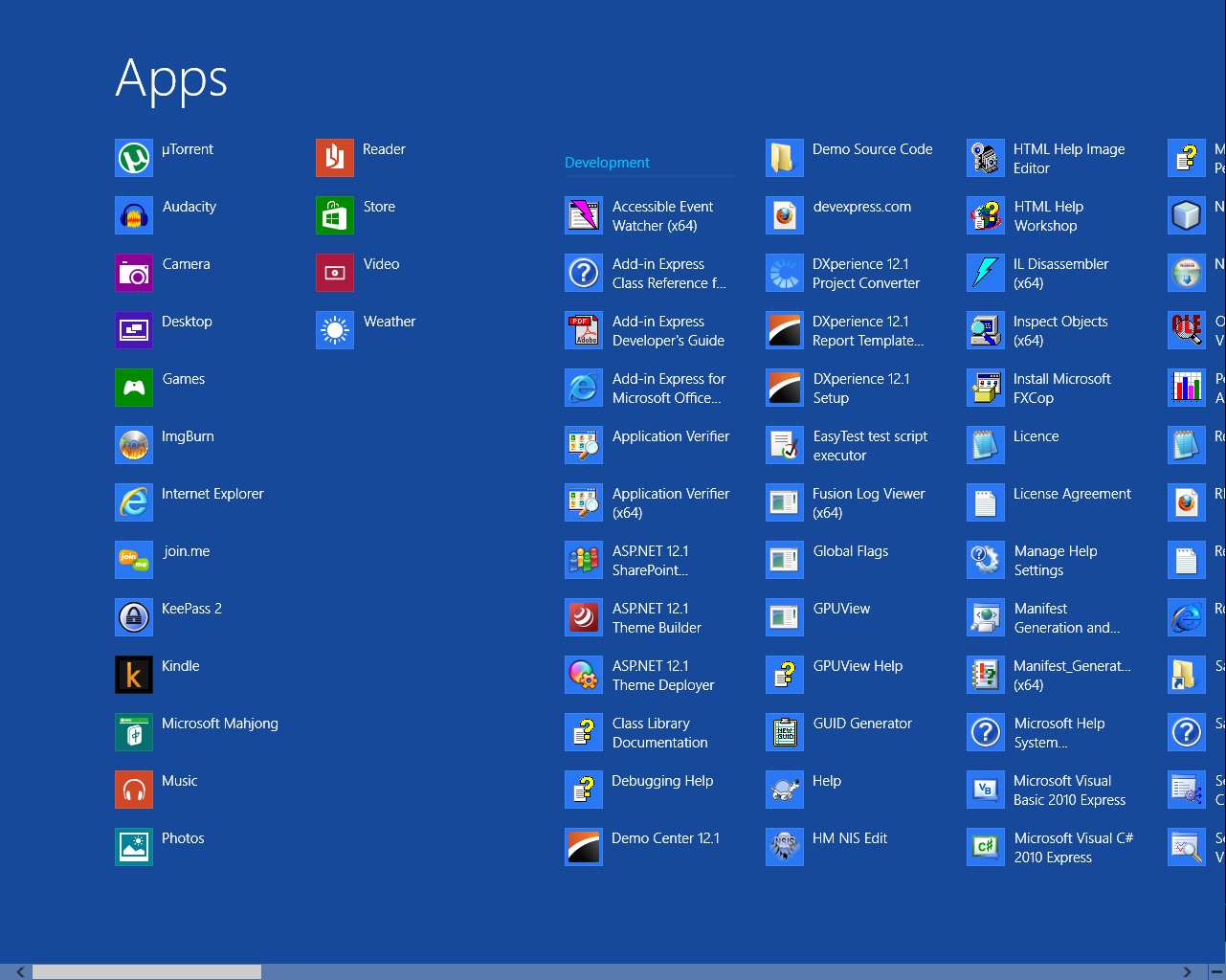Open the Development group heading
Screen dimensions: 1226x980
pyautogui.click(x=607, y=163)
